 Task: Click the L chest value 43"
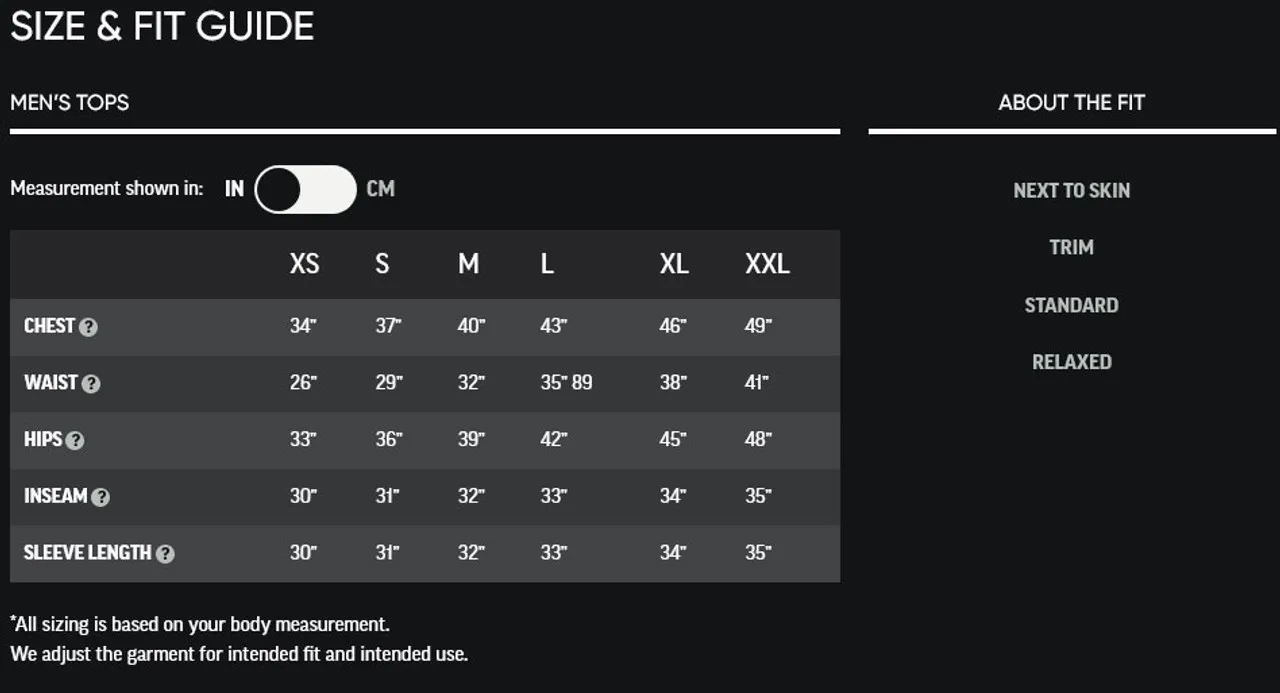pyautogui.click(x=553, y=326)
